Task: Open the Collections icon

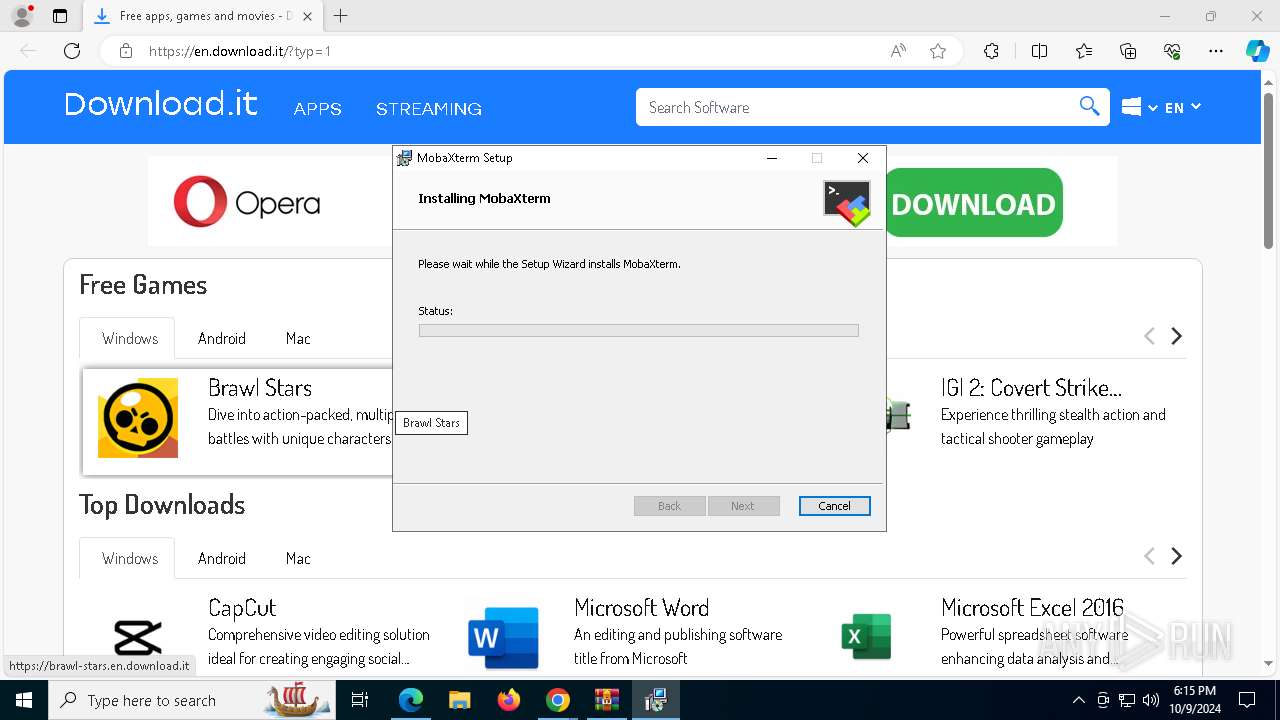Action: click(x=1128, y=51)
